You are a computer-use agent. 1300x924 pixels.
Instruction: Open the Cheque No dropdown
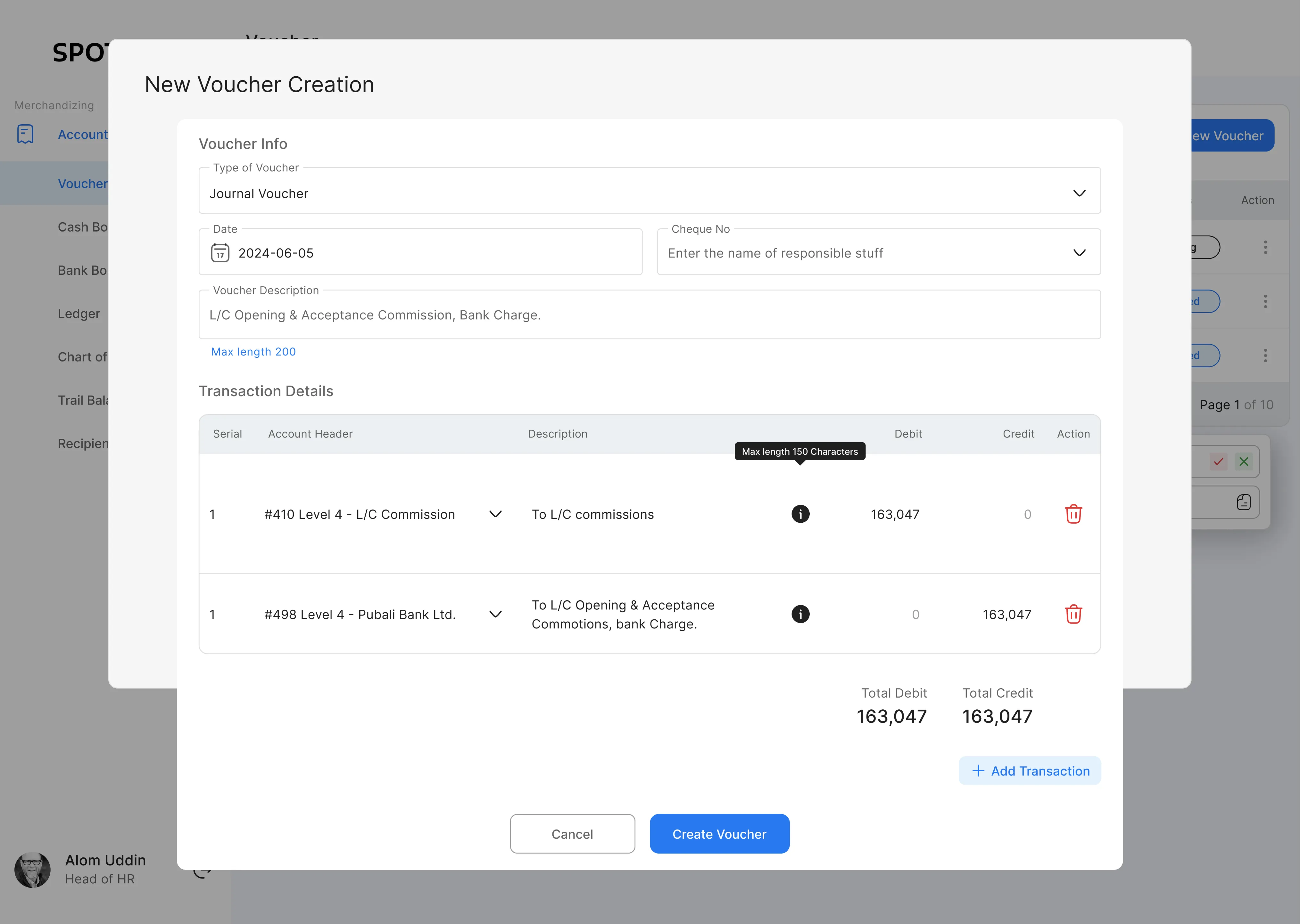tap(1079, 253)
